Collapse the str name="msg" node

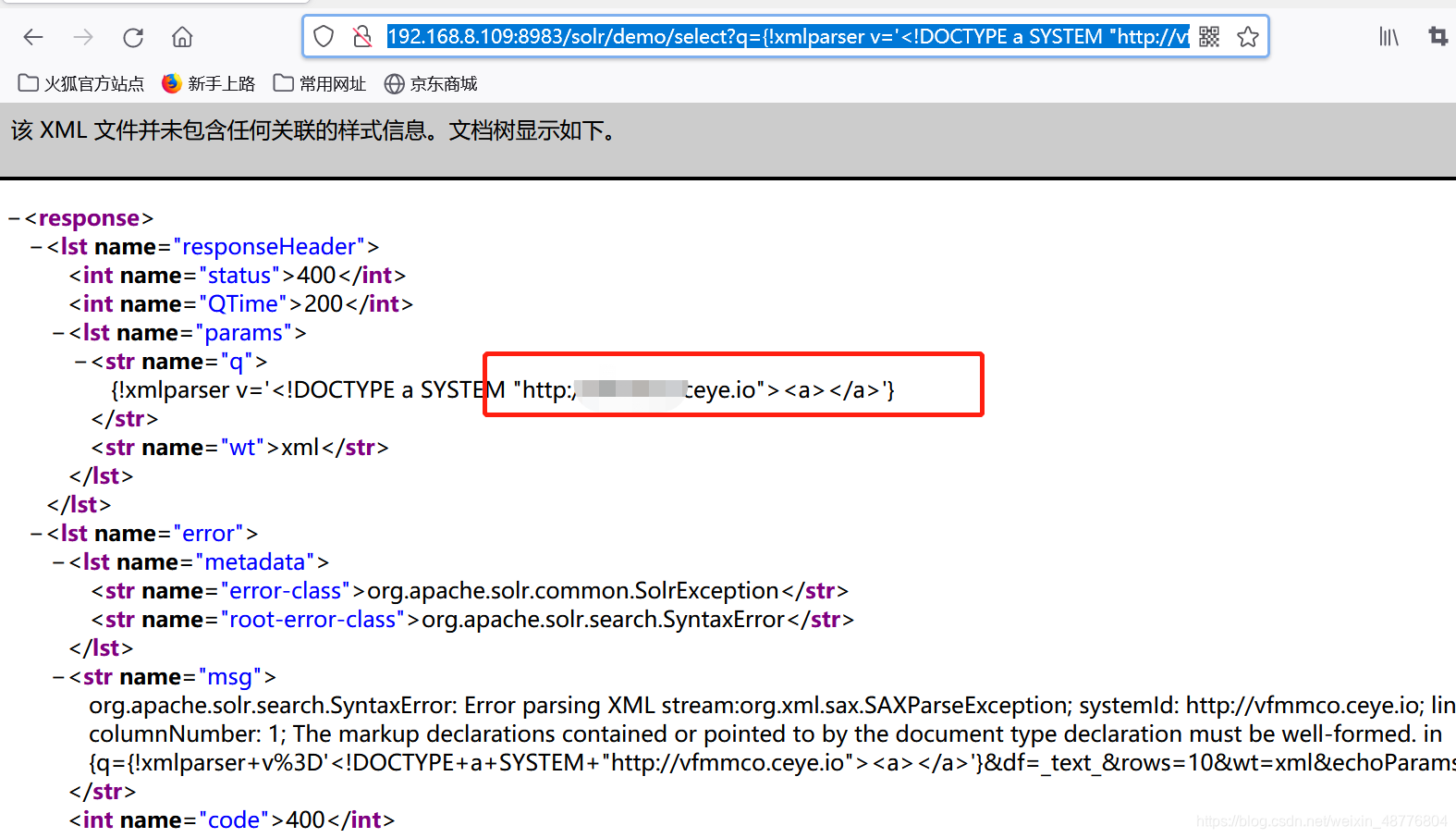point(58,677)
